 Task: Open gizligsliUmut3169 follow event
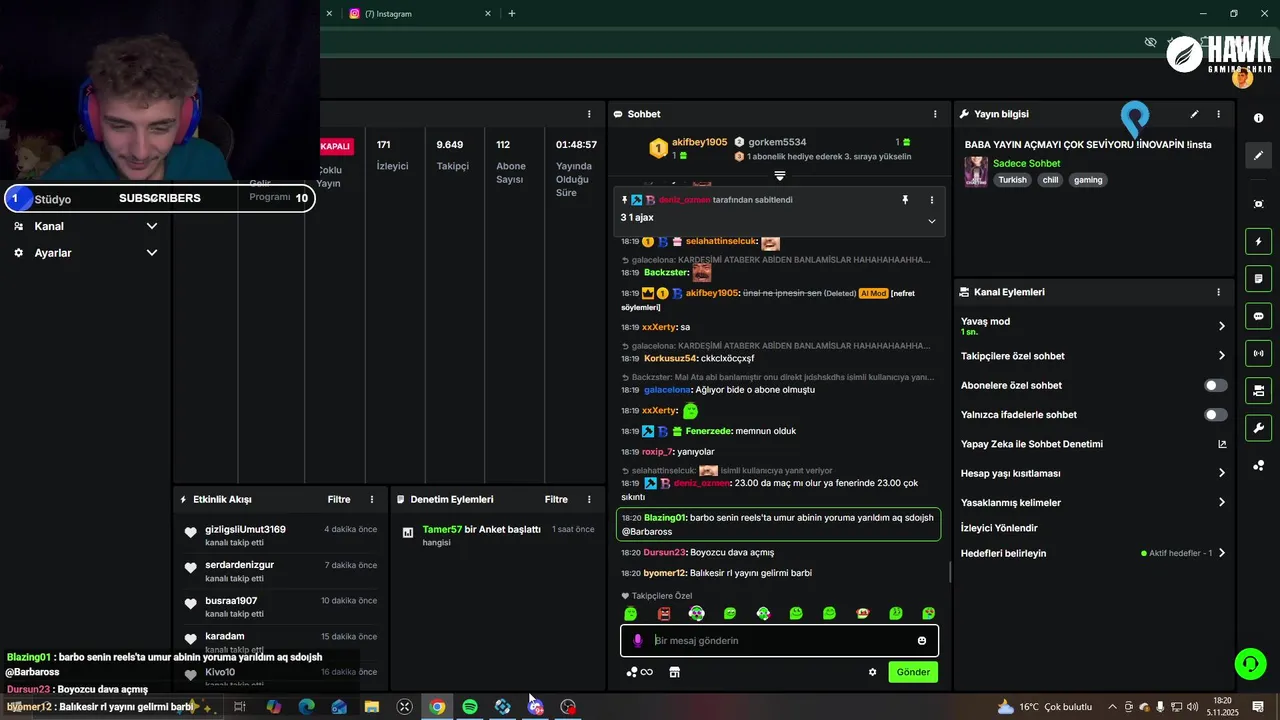[x=280, y=535]
